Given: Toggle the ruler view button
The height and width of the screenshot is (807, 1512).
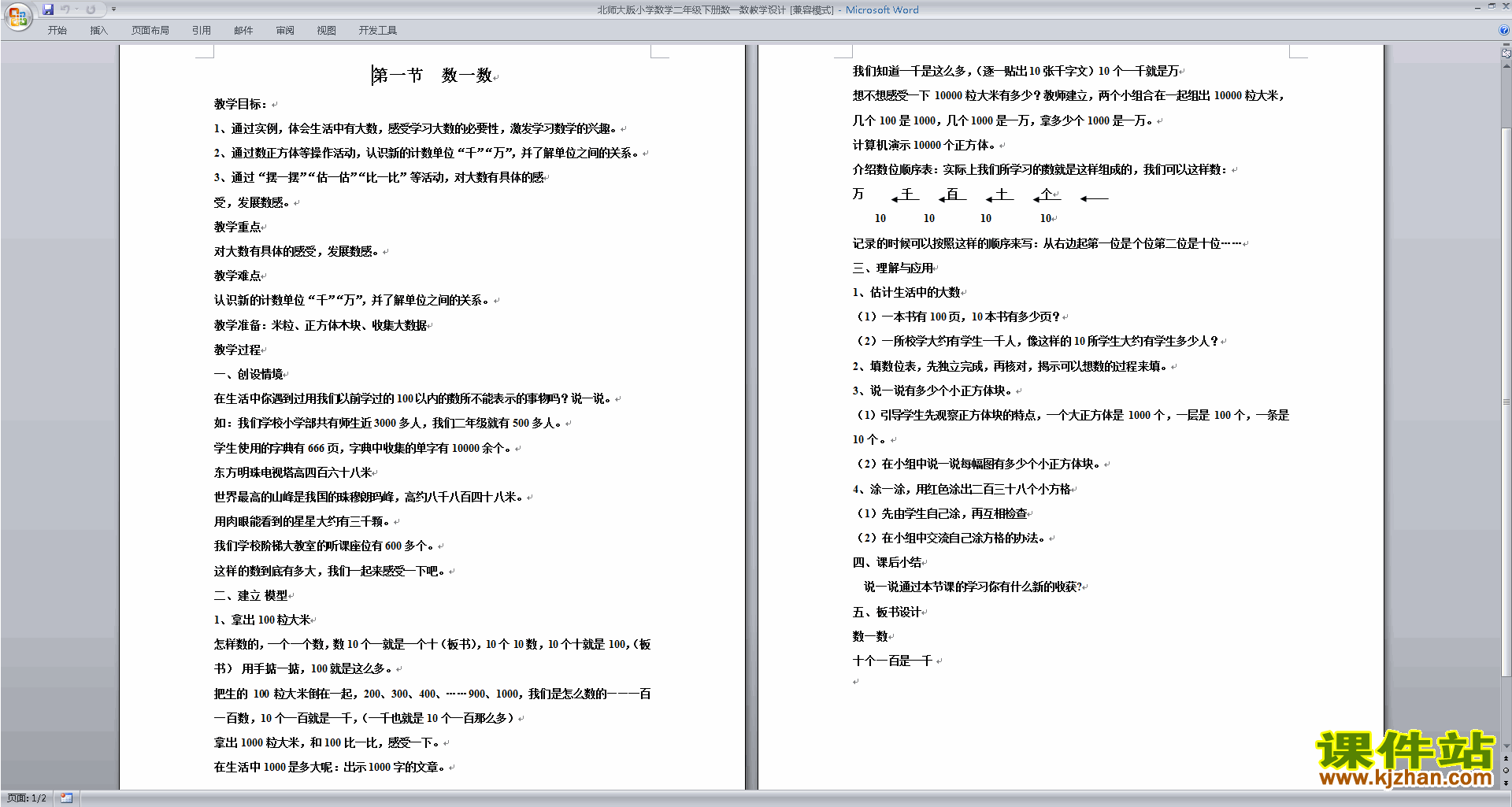Looking at the screenshot, I should click(x=1506, y=54).
